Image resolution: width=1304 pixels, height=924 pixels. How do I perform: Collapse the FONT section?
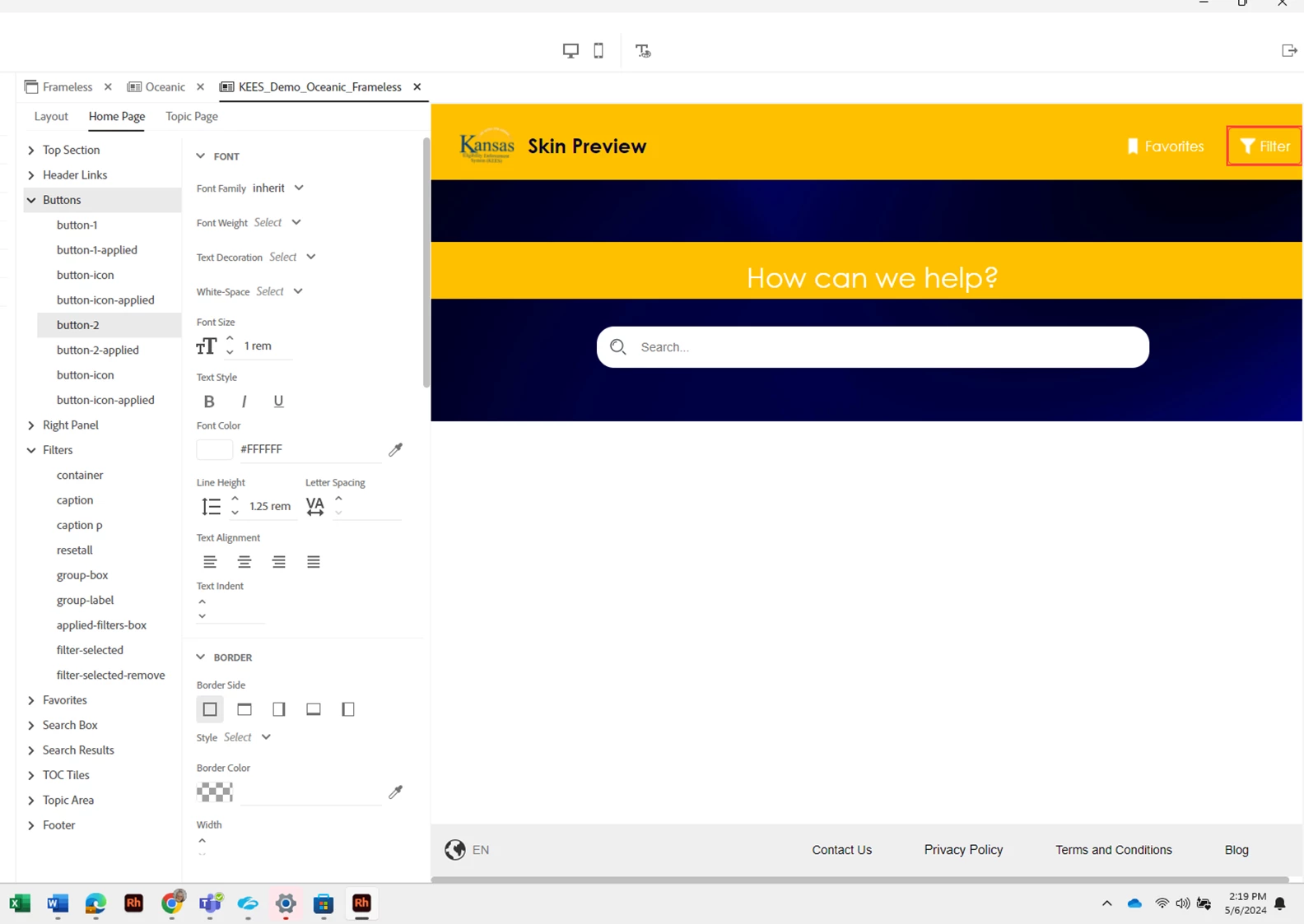(x=200, y=156)
